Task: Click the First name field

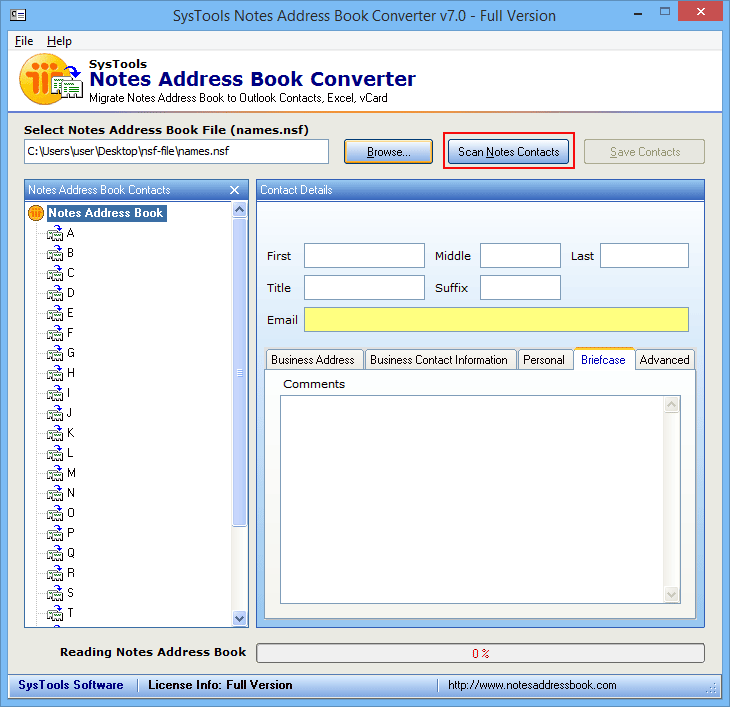Action: pyautogui.click(x=365, y=256)
